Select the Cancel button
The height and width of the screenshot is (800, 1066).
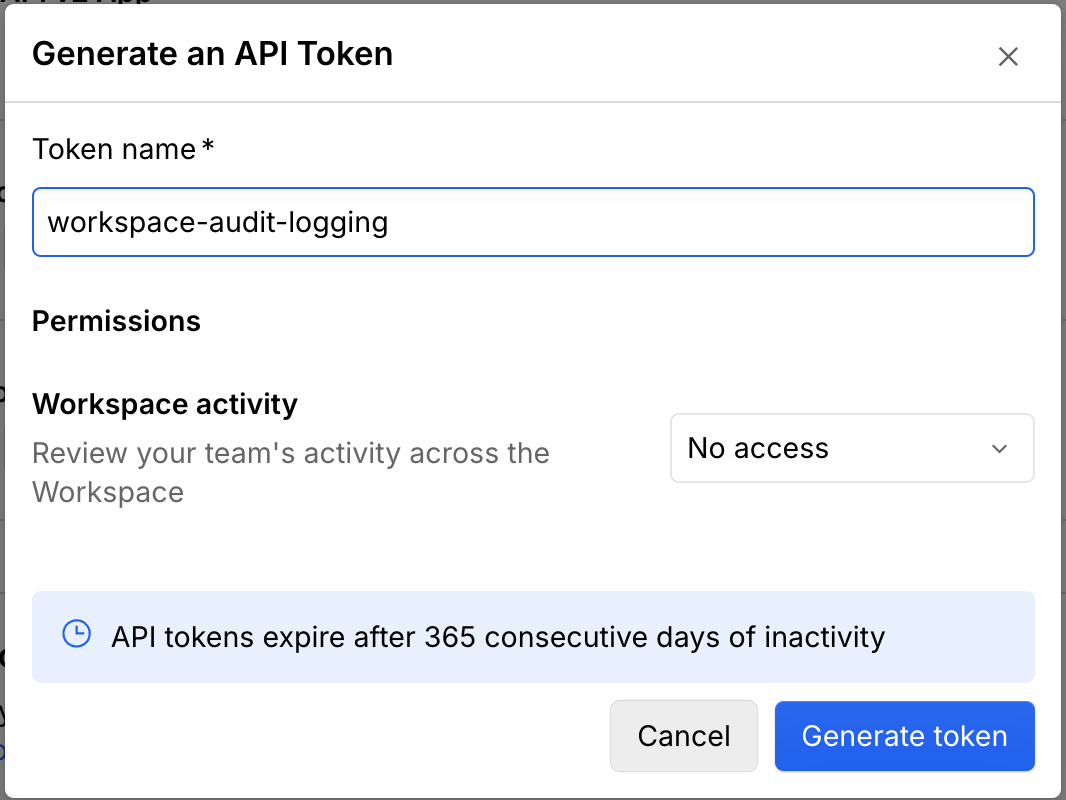683,736
